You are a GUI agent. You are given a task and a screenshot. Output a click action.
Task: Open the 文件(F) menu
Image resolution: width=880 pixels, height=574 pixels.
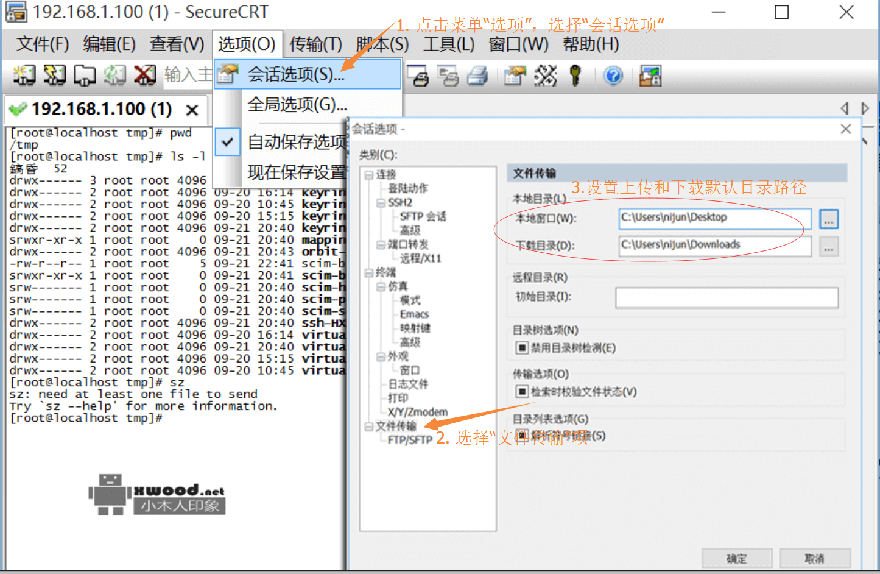(42, 44)
